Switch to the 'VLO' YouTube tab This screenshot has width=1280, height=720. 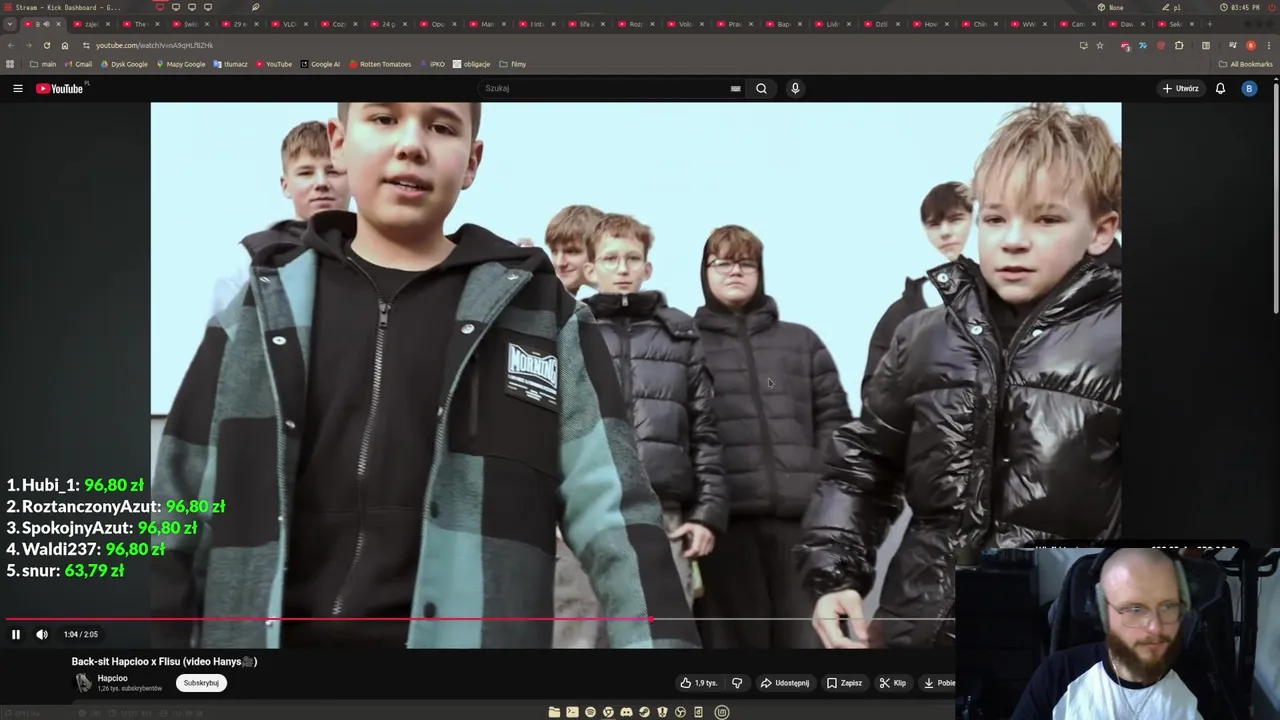289,24
